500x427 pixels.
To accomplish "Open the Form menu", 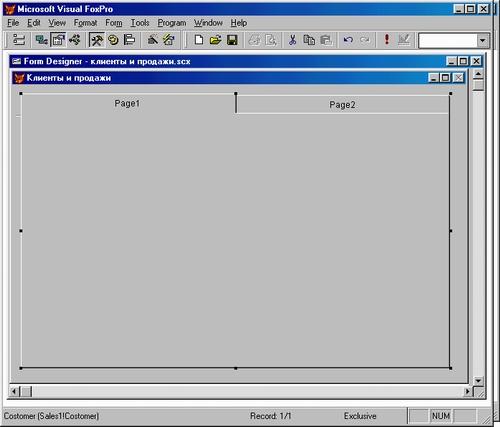I will (114, 23).
